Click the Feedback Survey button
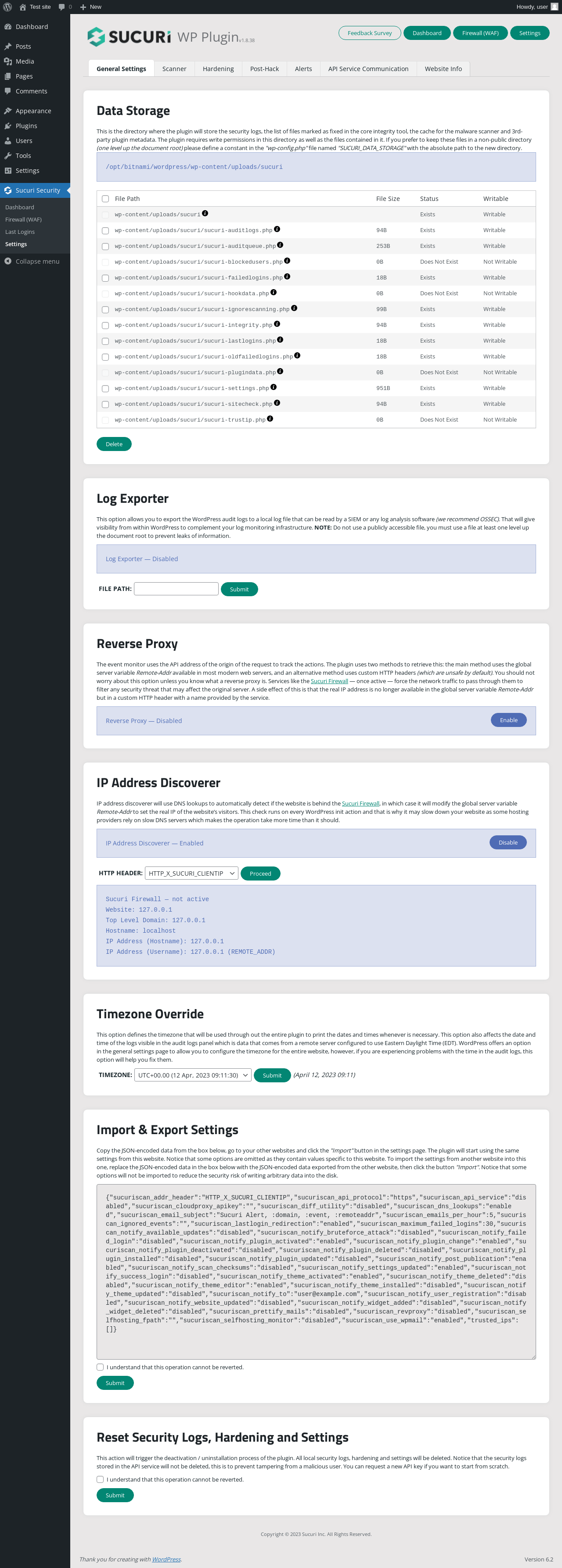This screenshot has height=1568, width=562. tap(370, 33)
